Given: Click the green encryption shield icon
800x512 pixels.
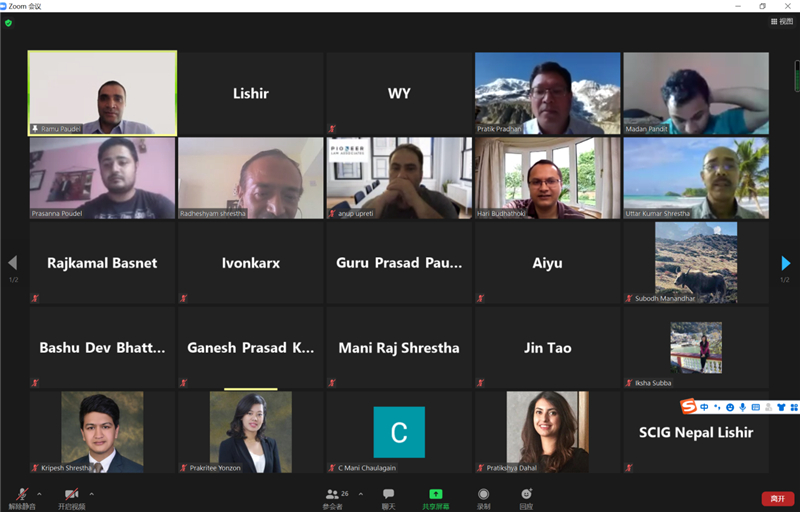Looking at the screenshot, I should point(8,23).
